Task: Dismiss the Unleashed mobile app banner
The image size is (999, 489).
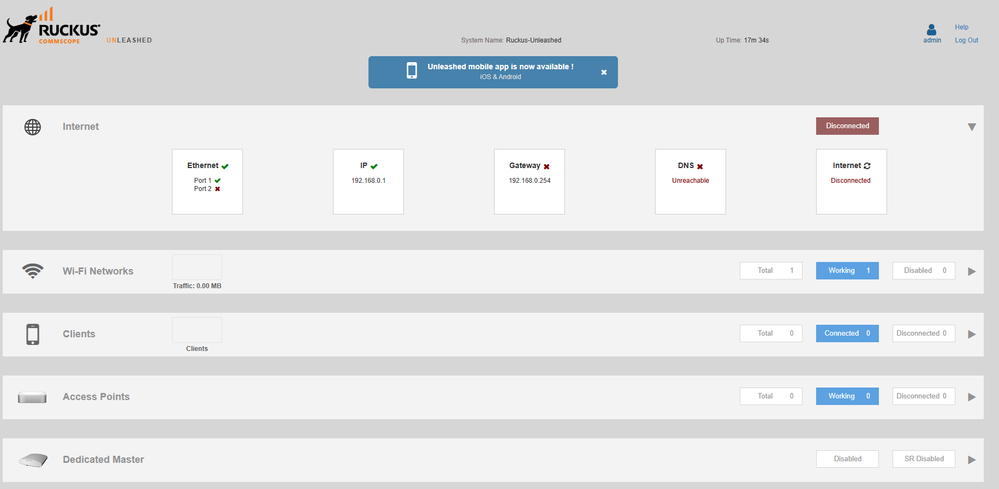Action: coord(603,72)
